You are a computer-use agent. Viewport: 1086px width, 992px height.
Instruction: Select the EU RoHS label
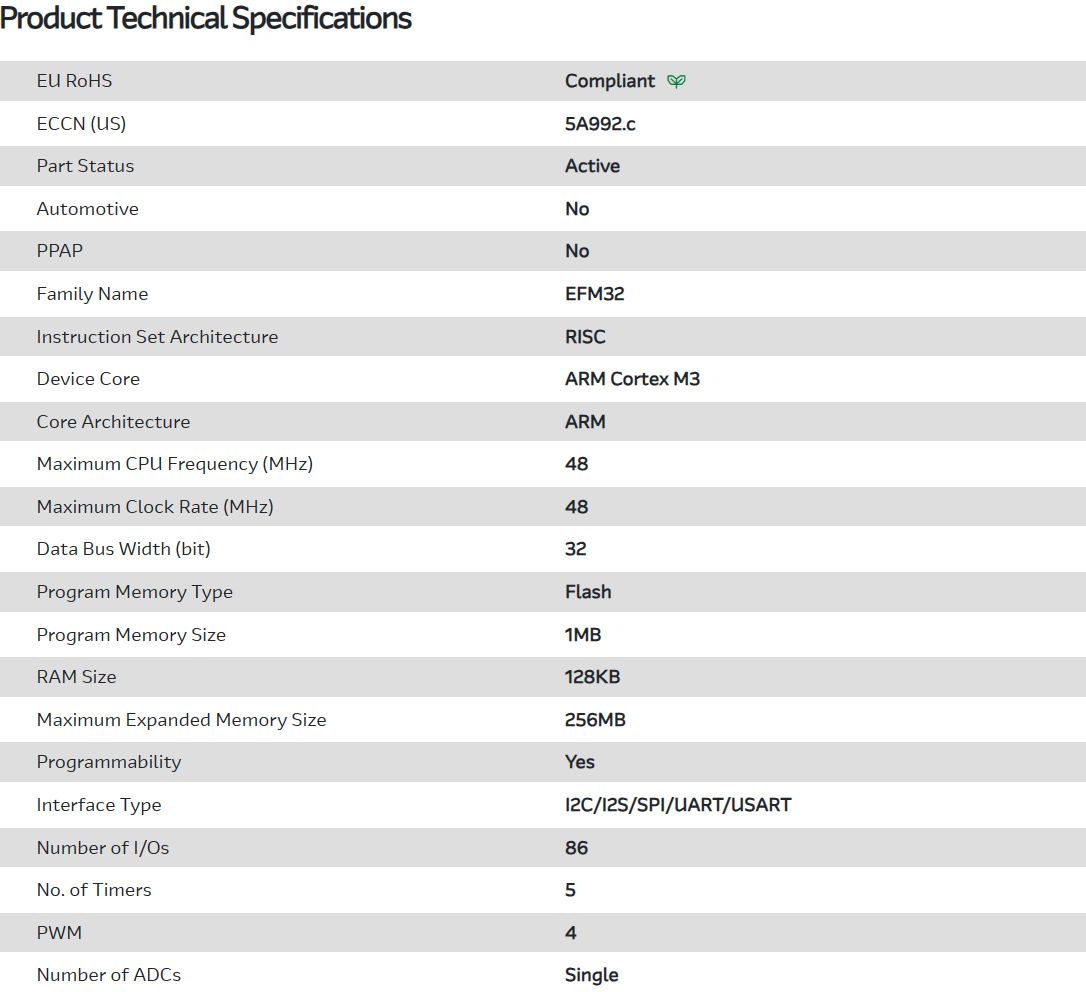pyautogui.click(x=75, y=81)
